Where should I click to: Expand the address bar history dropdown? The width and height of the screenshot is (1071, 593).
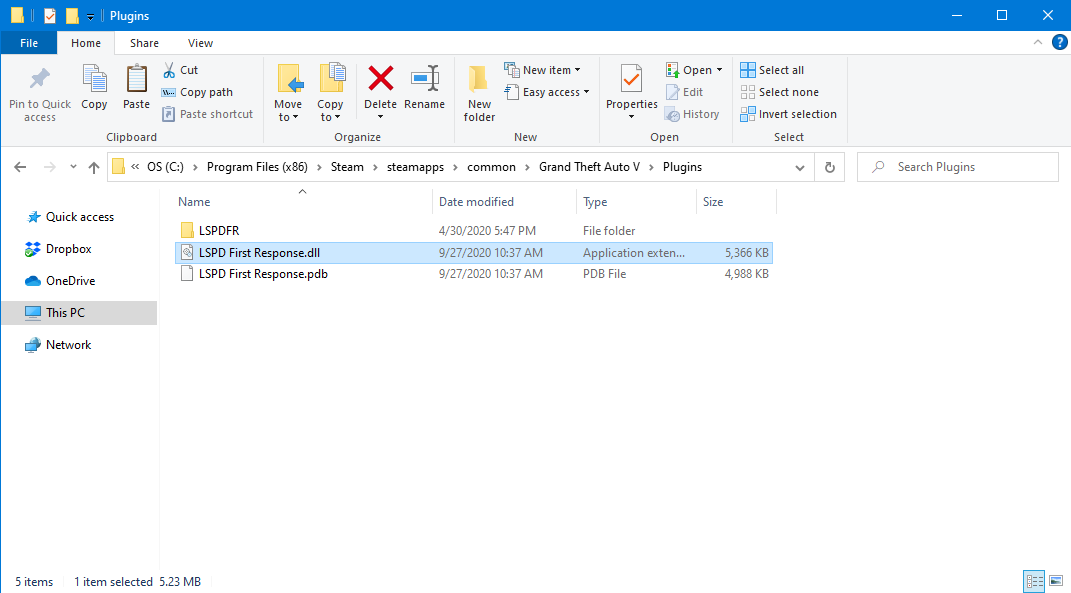click(x=800, y=167)
